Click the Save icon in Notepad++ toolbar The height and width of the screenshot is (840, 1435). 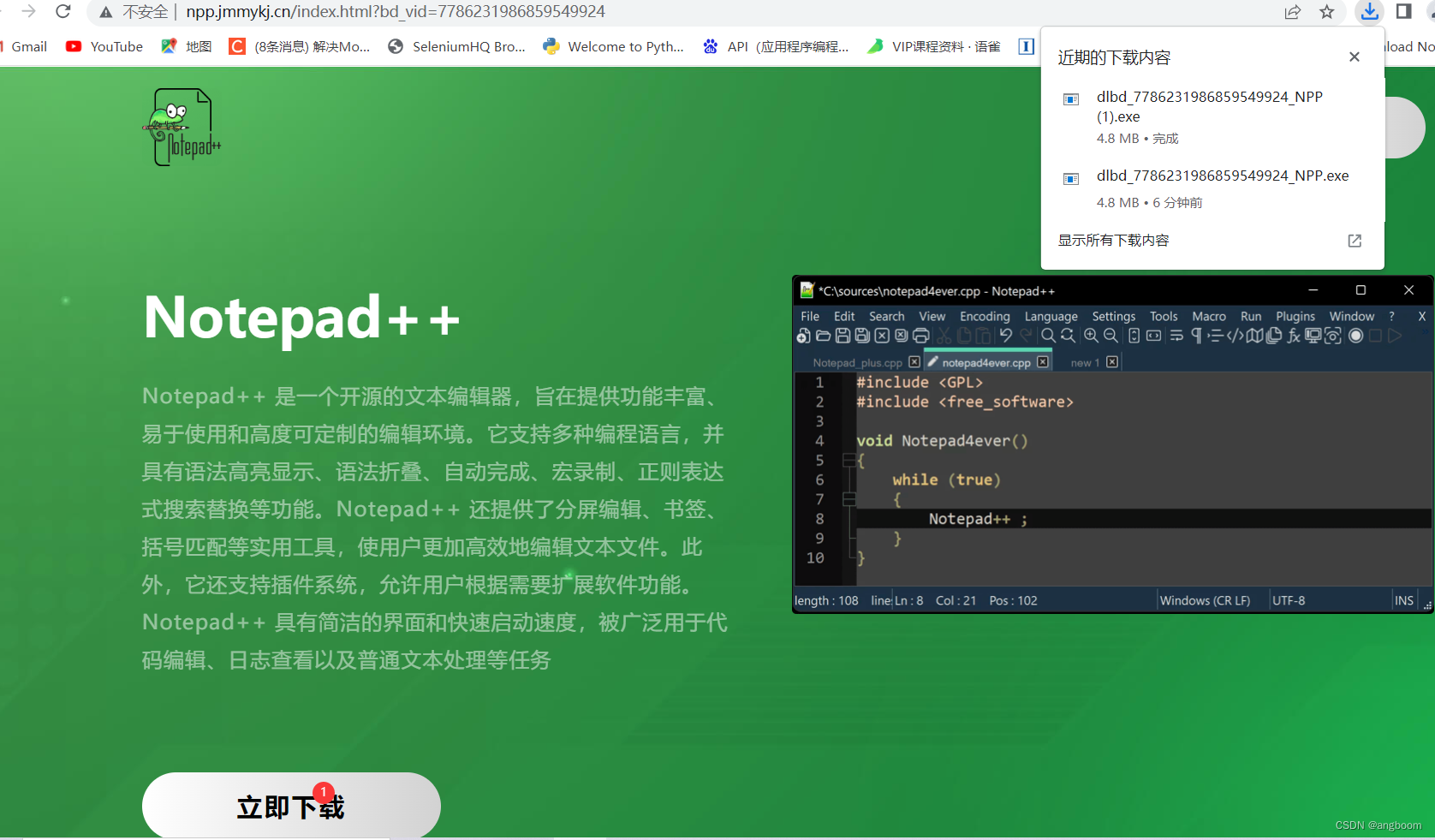843,336
